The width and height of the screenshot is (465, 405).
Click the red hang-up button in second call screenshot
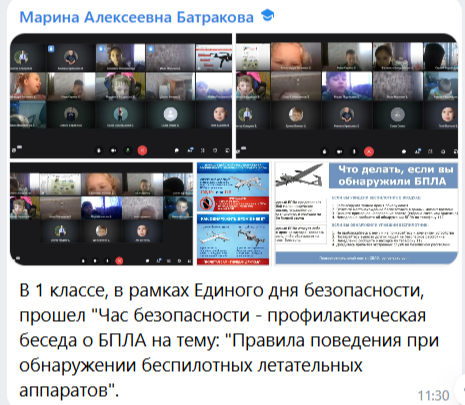click(x=369, y=152)
